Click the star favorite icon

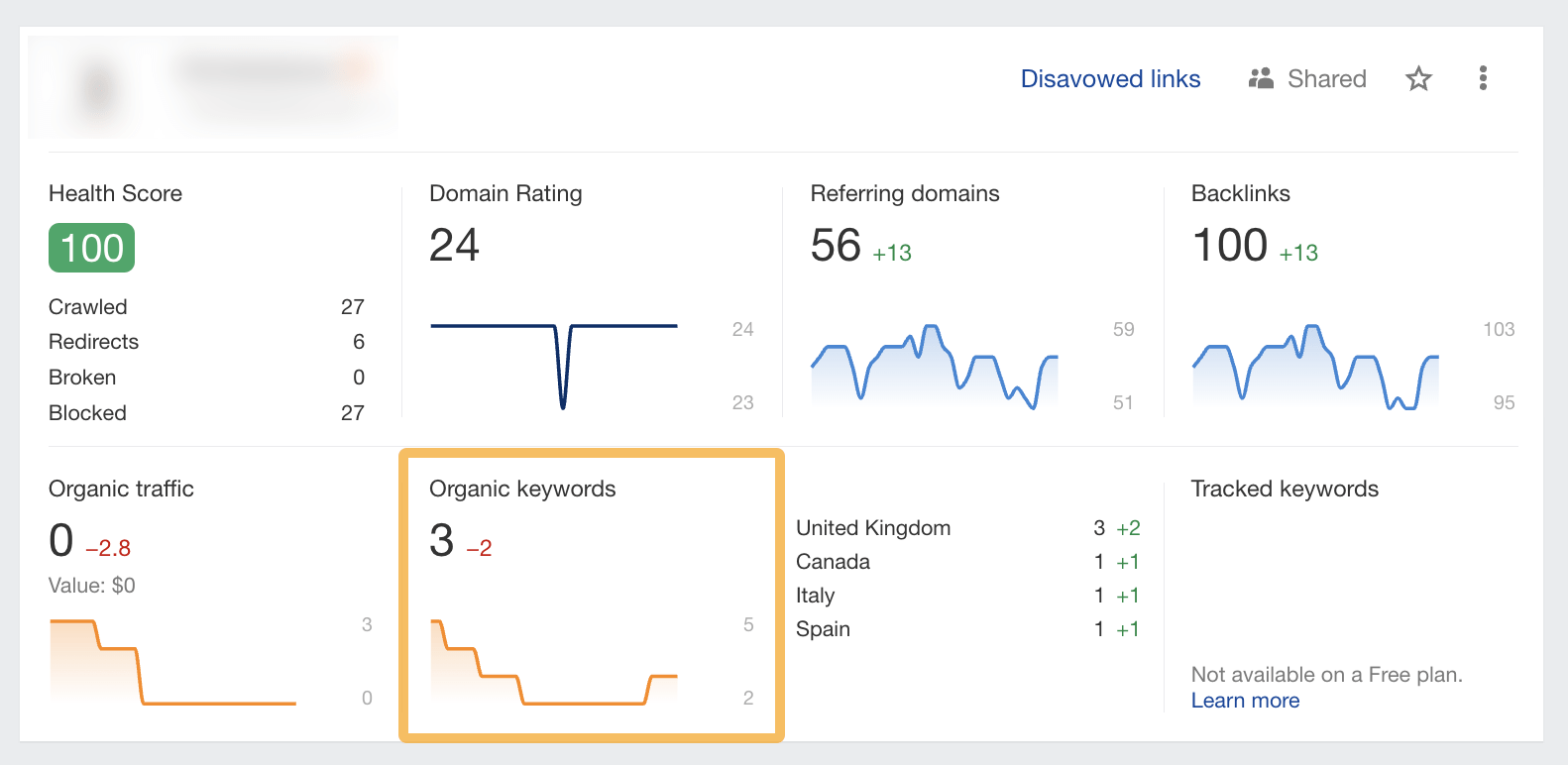1418,78
